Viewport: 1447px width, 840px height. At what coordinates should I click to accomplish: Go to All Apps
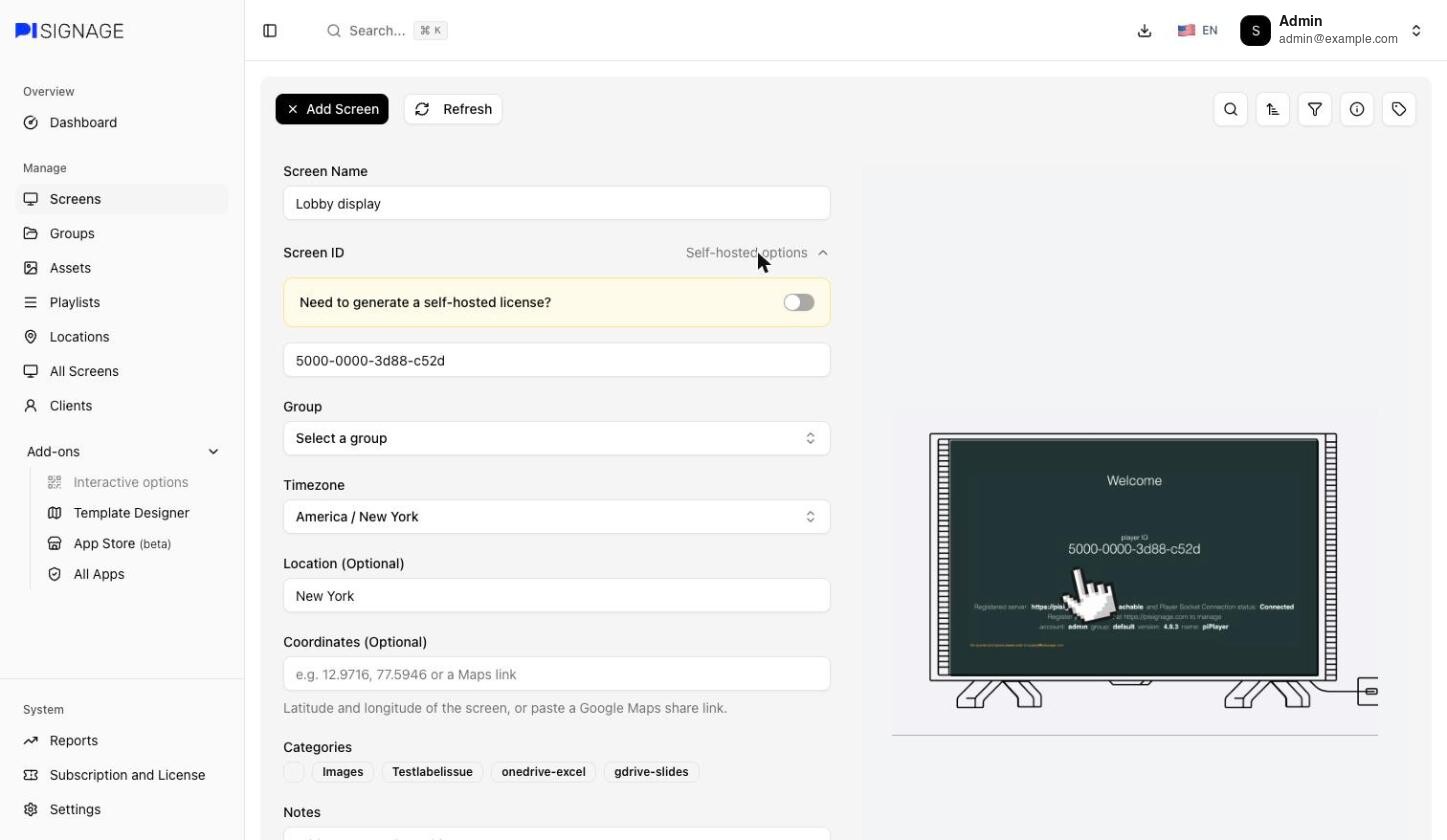pyautogui.click(x=99, y=575)
